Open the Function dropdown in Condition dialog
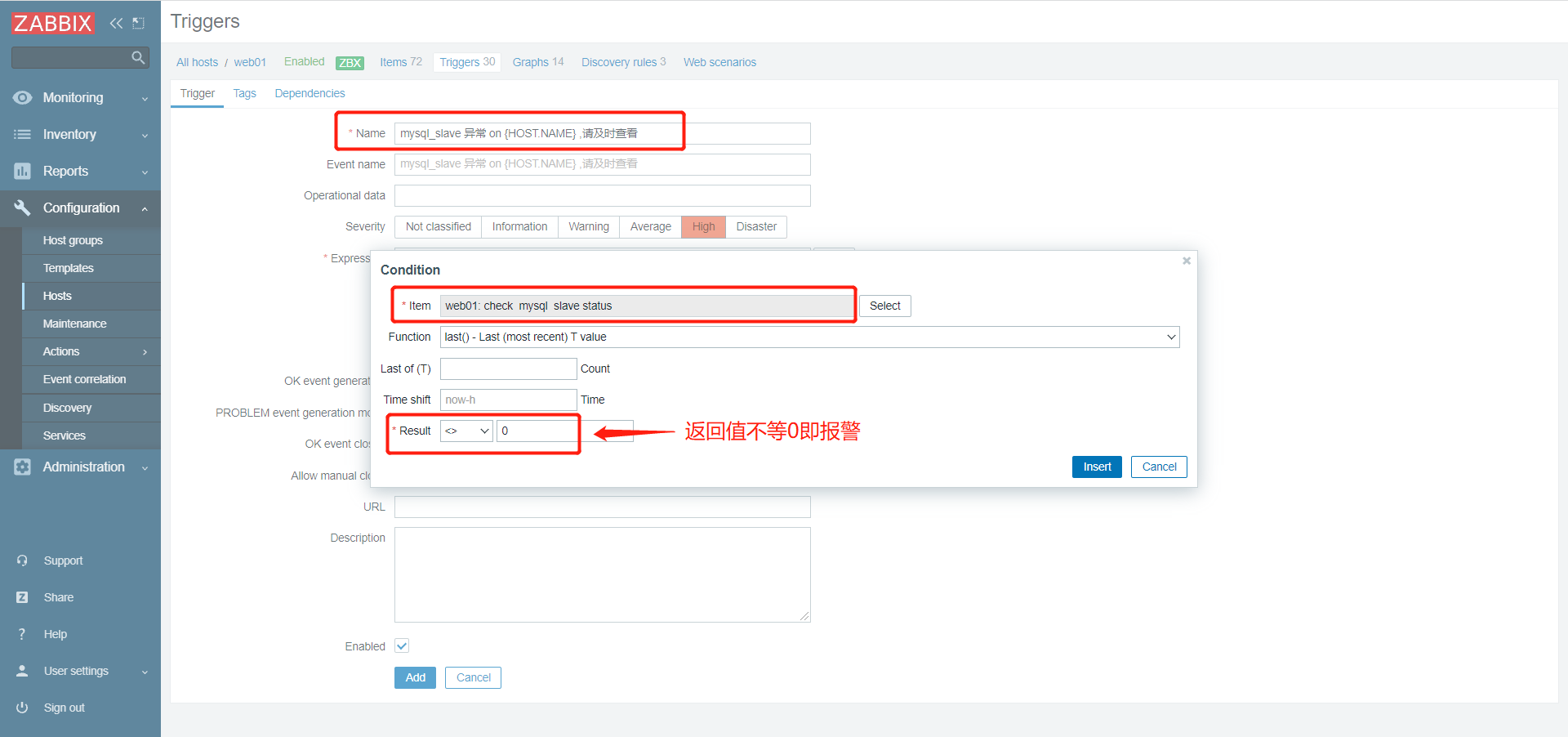 (809, 337)
